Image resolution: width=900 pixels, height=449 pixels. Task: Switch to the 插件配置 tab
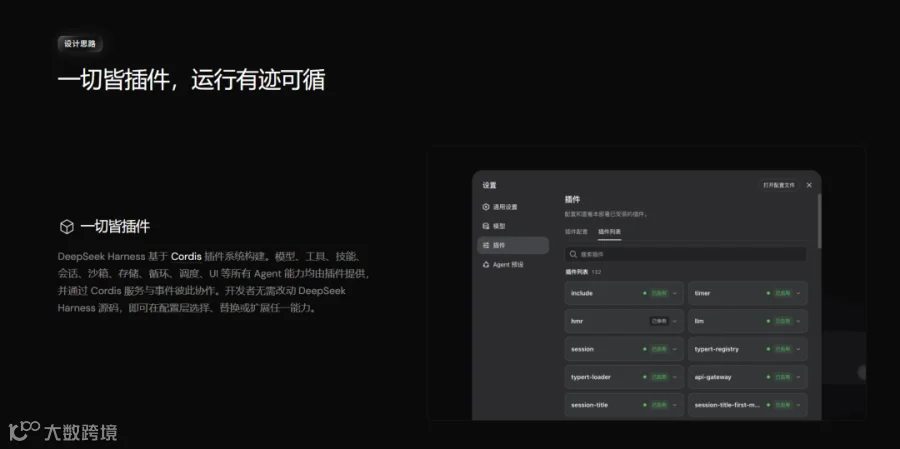(x=576, y=231)
